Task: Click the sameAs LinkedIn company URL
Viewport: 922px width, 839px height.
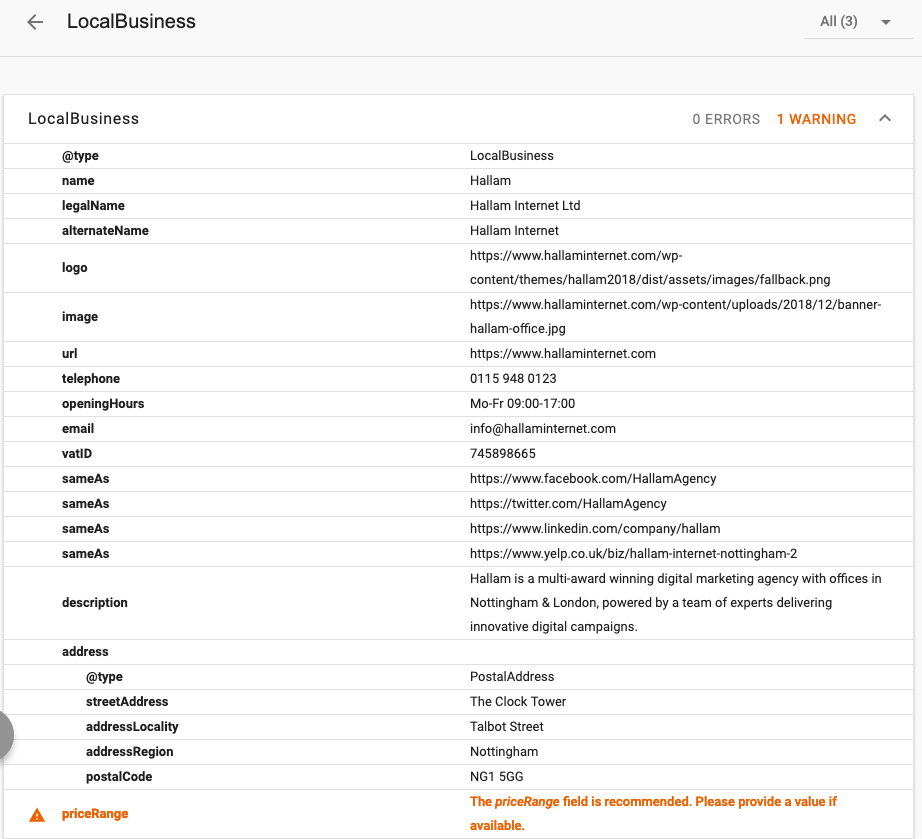Action: pos(595,529)
